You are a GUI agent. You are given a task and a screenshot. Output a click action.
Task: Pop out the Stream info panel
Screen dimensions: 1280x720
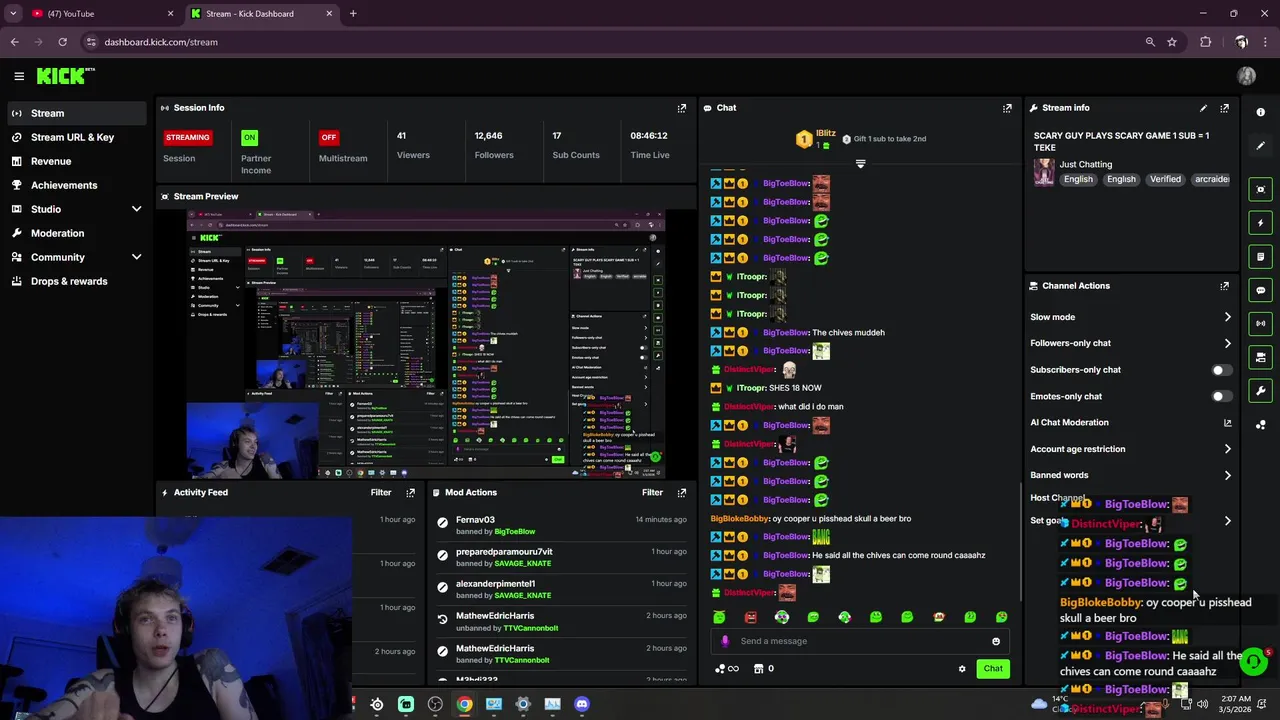pyautogui.click(x=1224, y=108)
